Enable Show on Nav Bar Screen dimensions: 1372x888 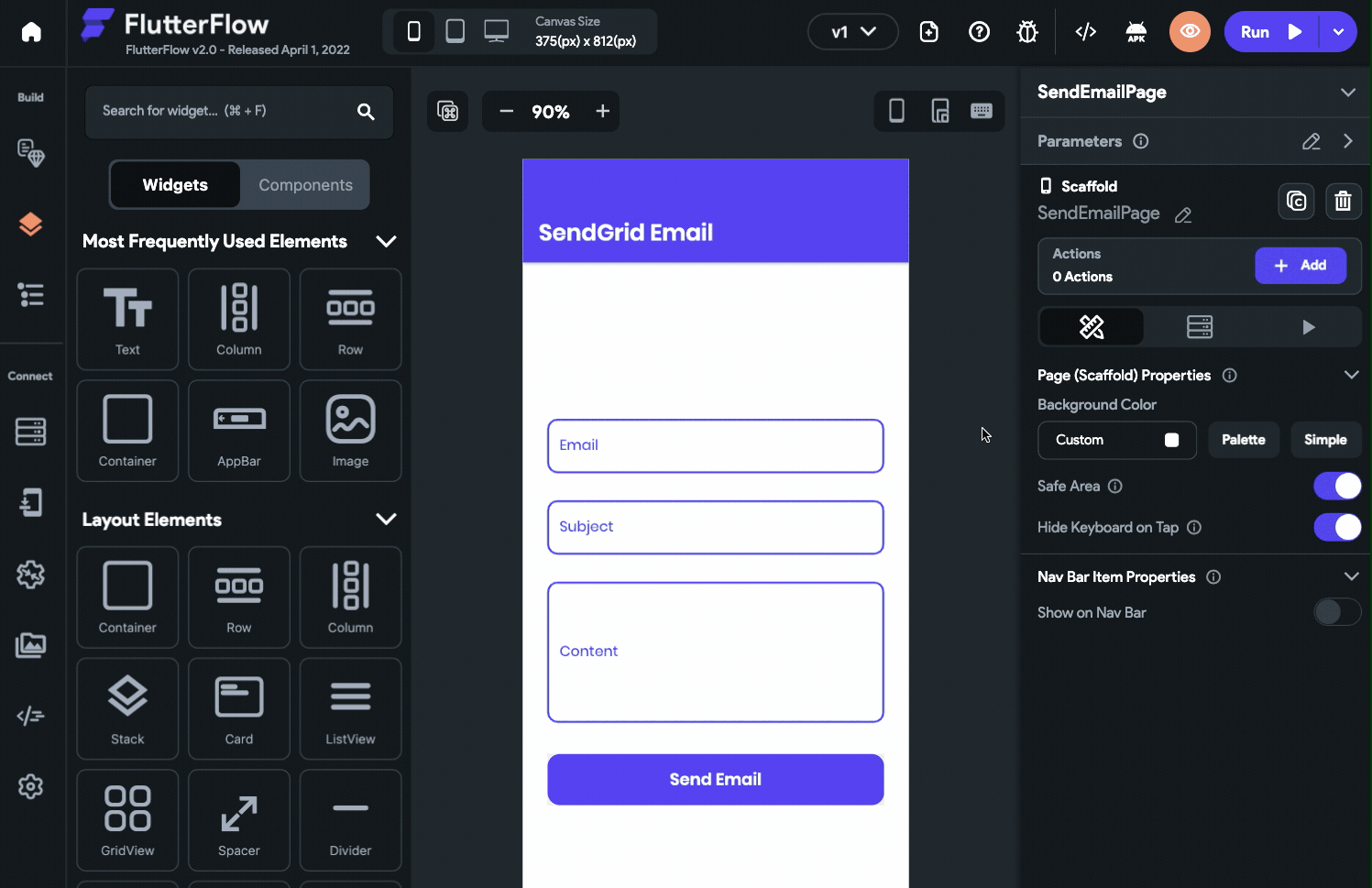click(1336, 612)
